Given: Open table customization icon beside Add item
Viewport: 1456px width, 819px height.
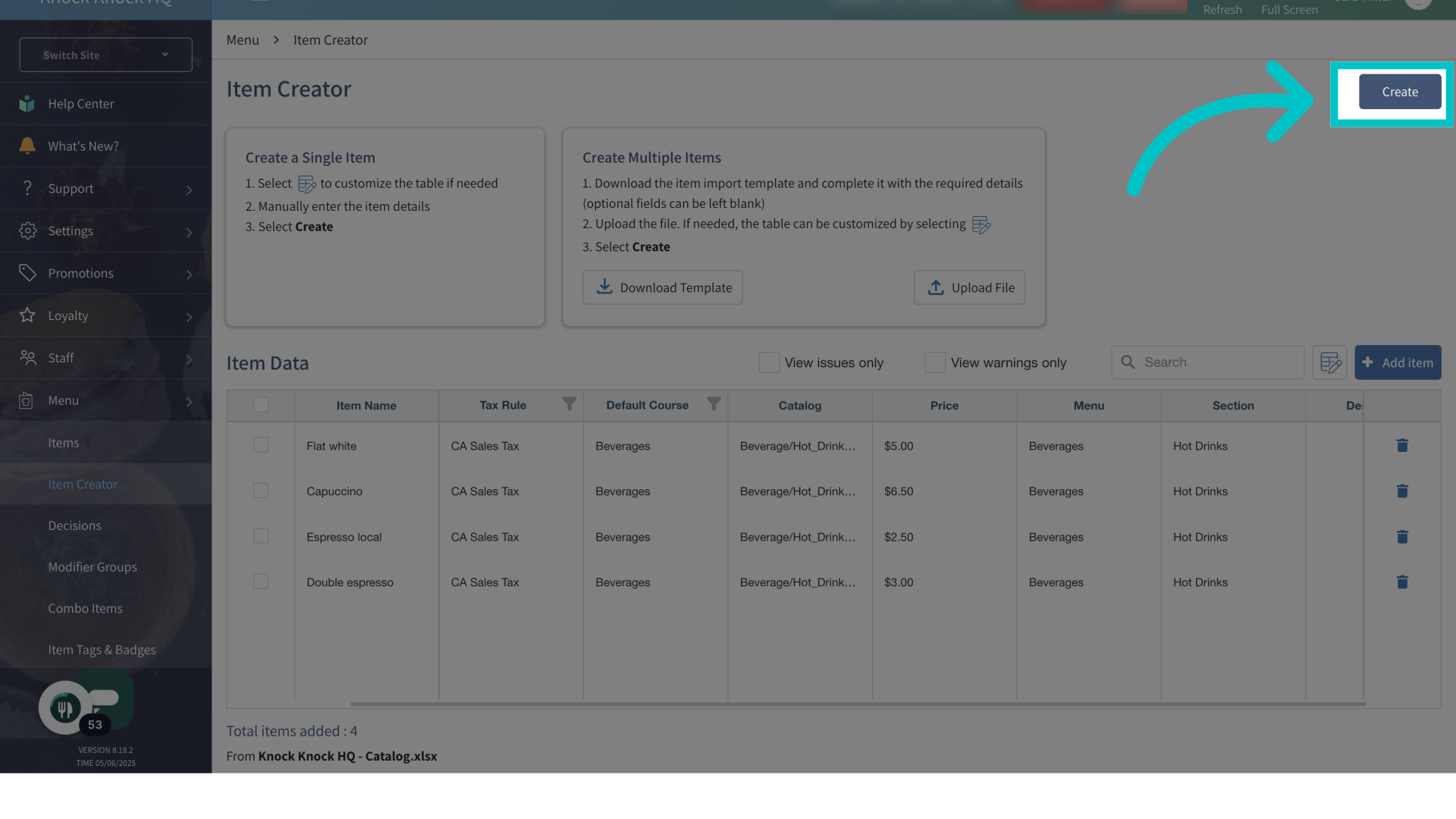Looking at the screenshot, I should 1330,362.
